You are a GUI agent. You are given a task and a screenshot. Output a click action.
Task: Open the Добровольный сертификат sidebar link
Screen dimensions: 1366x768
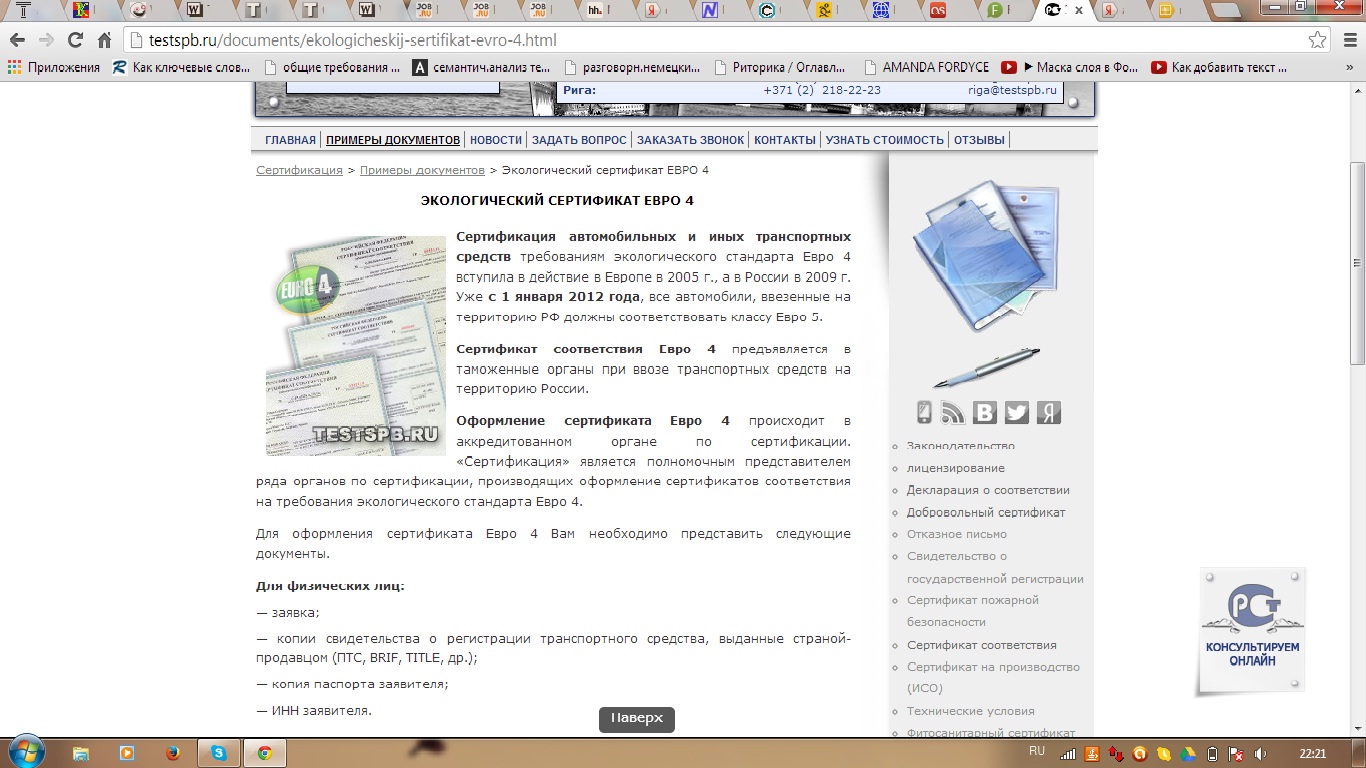pos(986,512)
